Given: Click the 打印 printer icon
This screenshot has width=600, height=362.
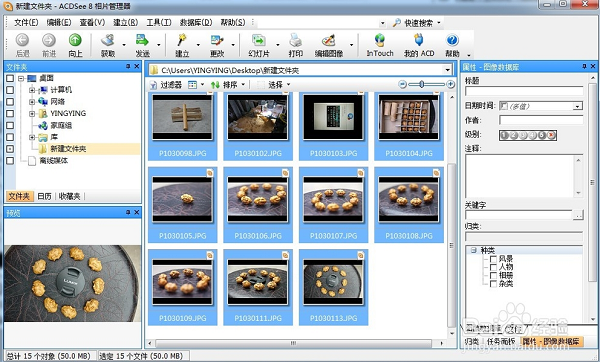Looking at the screenshot, I should [x=295, y=40].
